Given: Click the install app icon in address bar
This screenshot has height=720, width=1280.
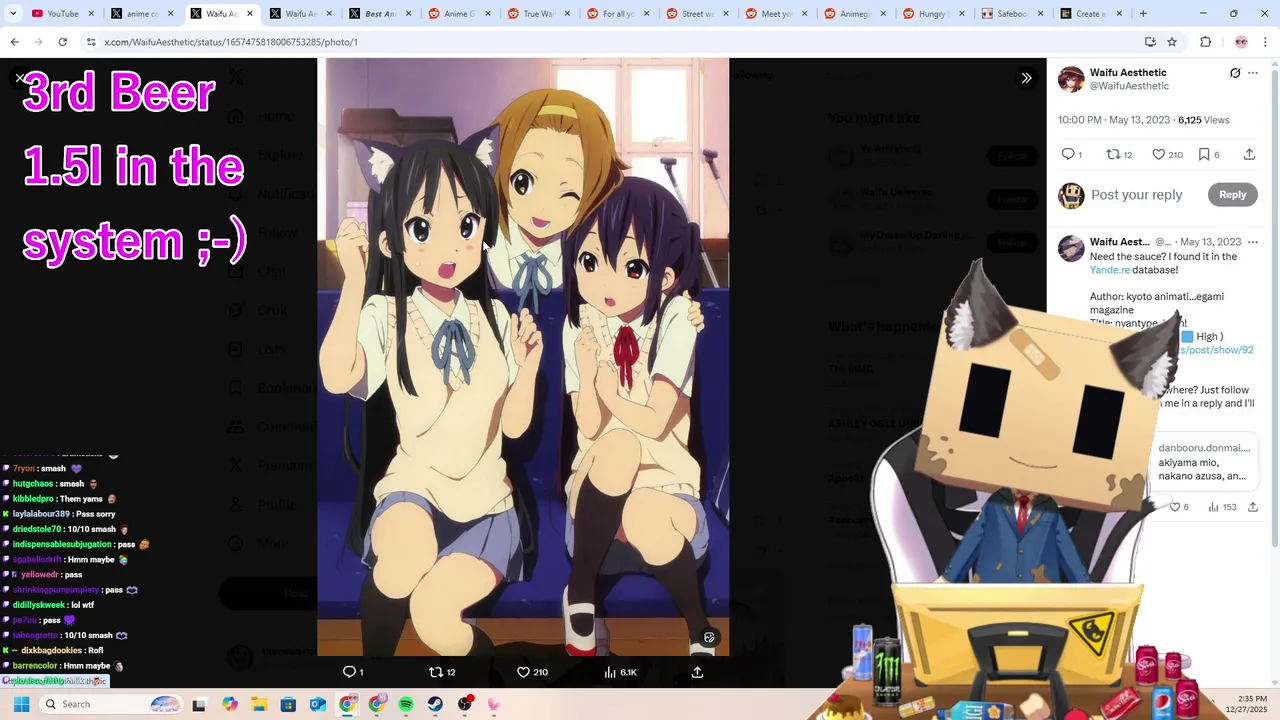Looking at the screenshot, I should tap(1150, 42).
